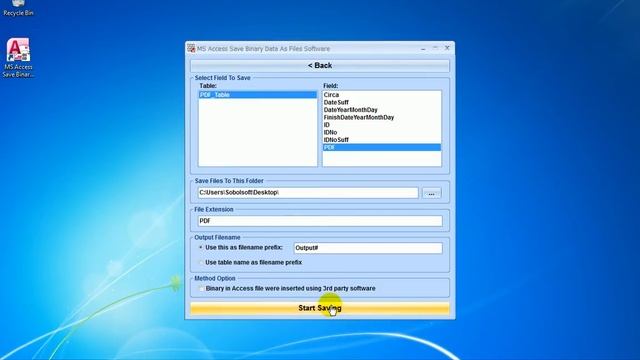The height and width of the screenshot is (360, 640).
Task: Open the Recycle Bin desktop icon
Action: point(18,8)
